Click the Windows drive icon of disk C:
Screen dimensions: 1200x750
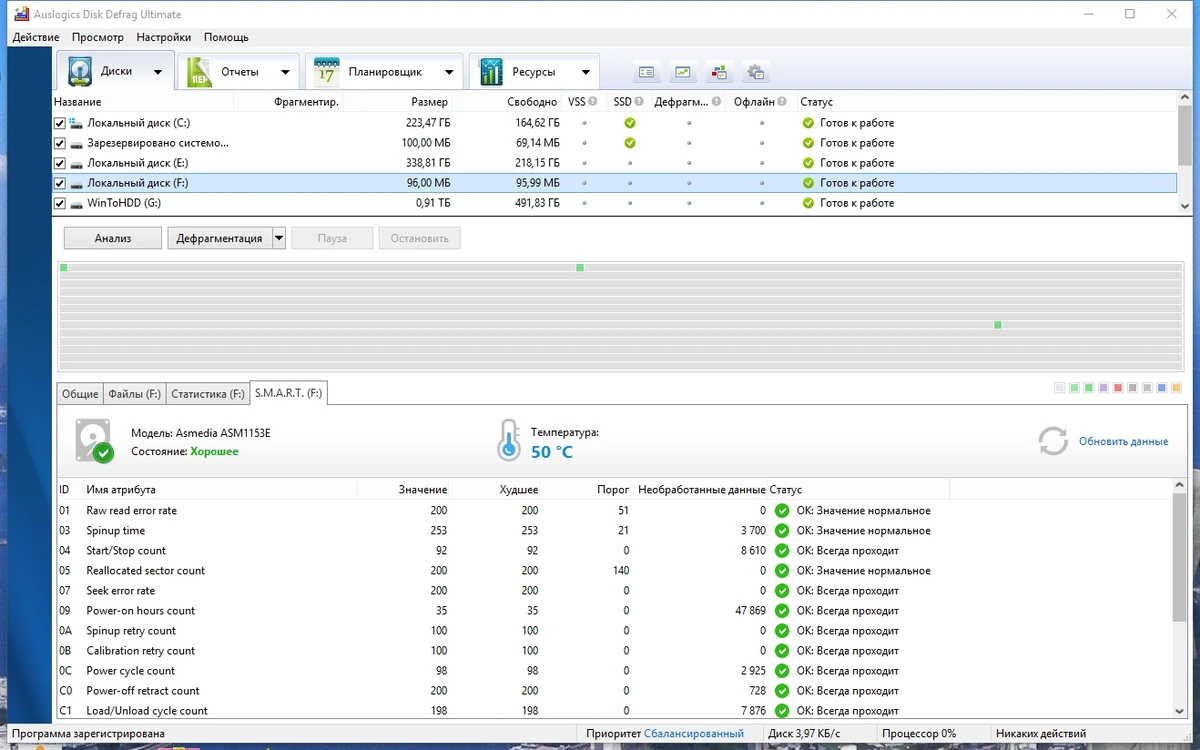(x=76, y=123)
